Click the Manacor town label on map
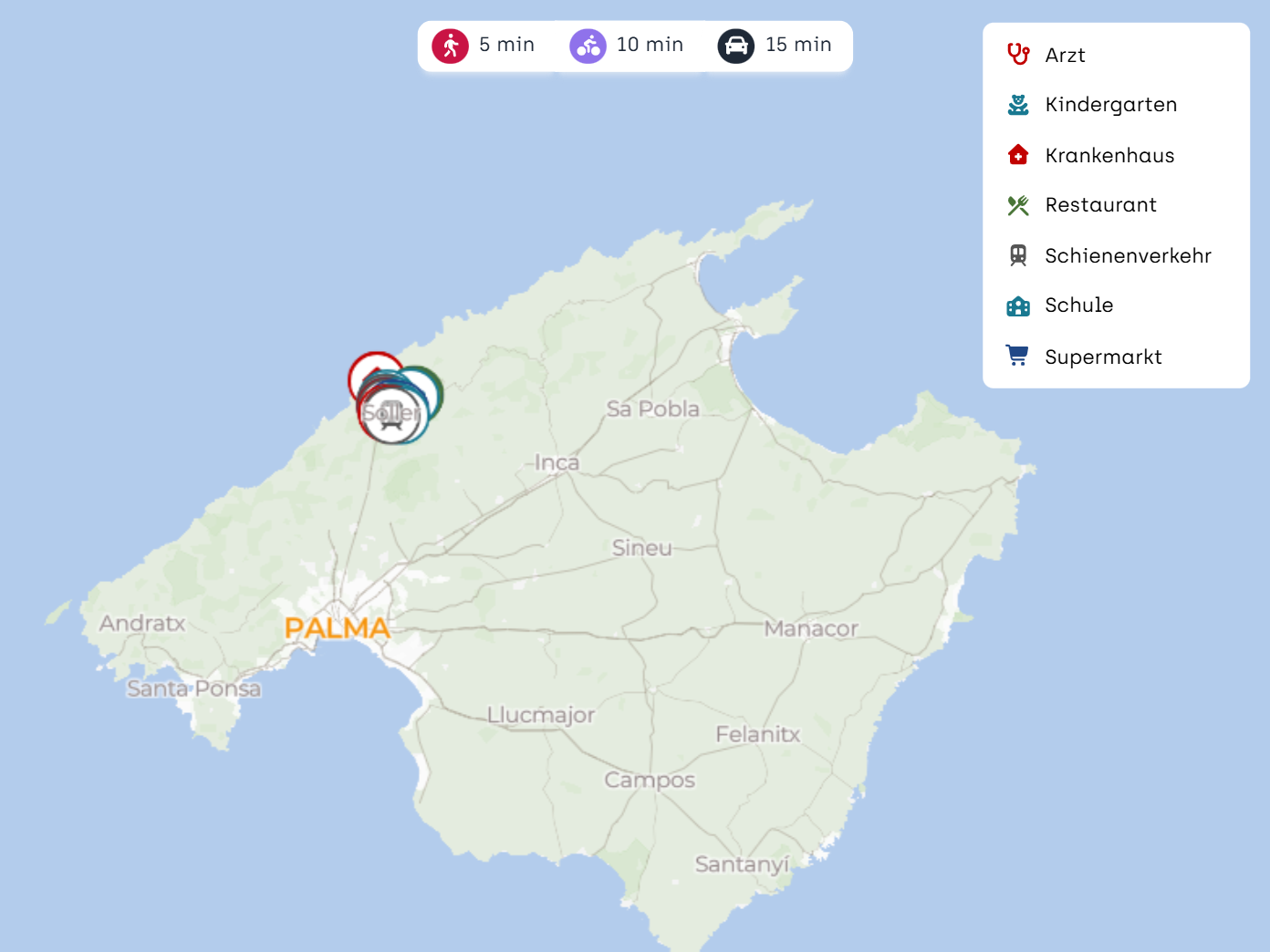 811,629
